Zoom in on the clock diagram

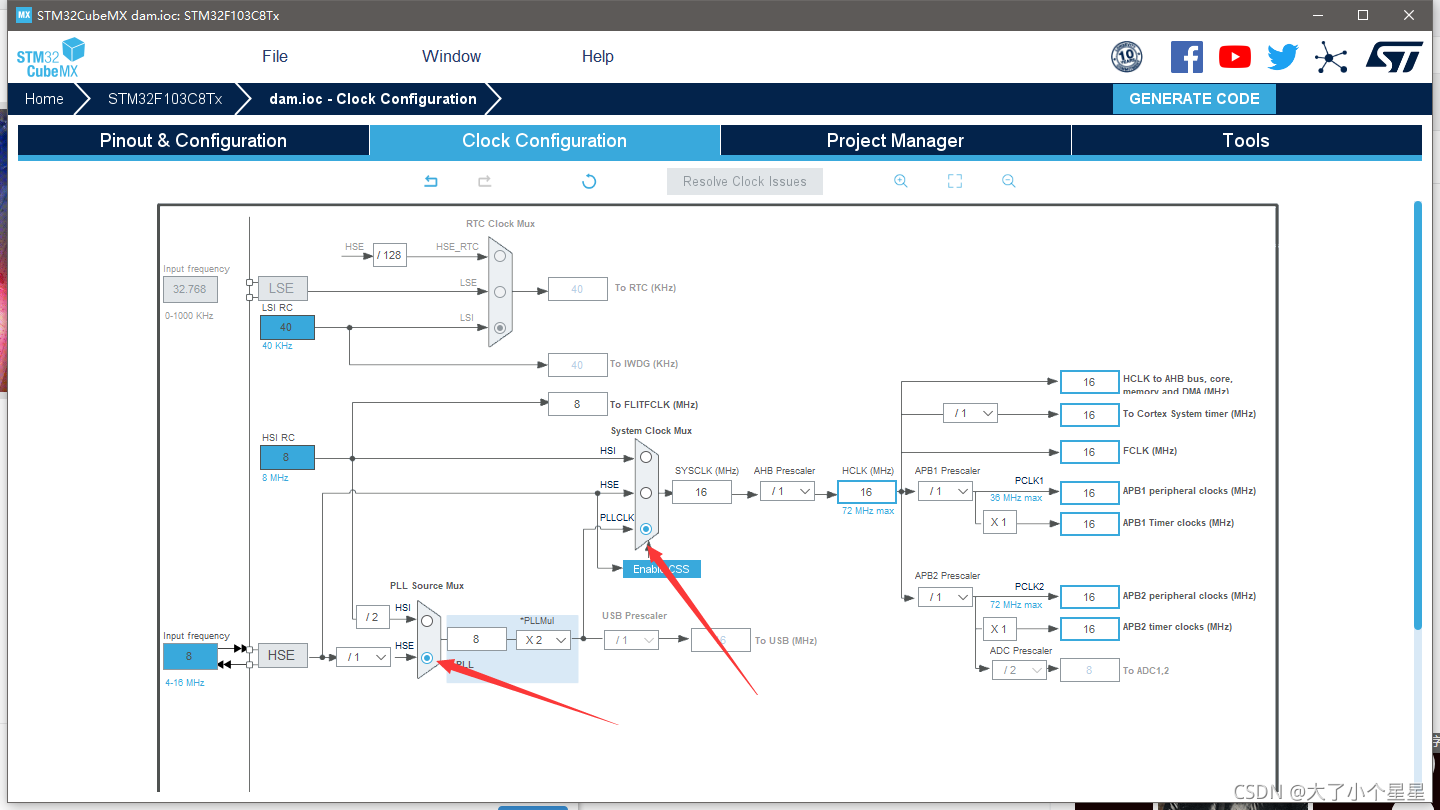(x=901, y=181)
